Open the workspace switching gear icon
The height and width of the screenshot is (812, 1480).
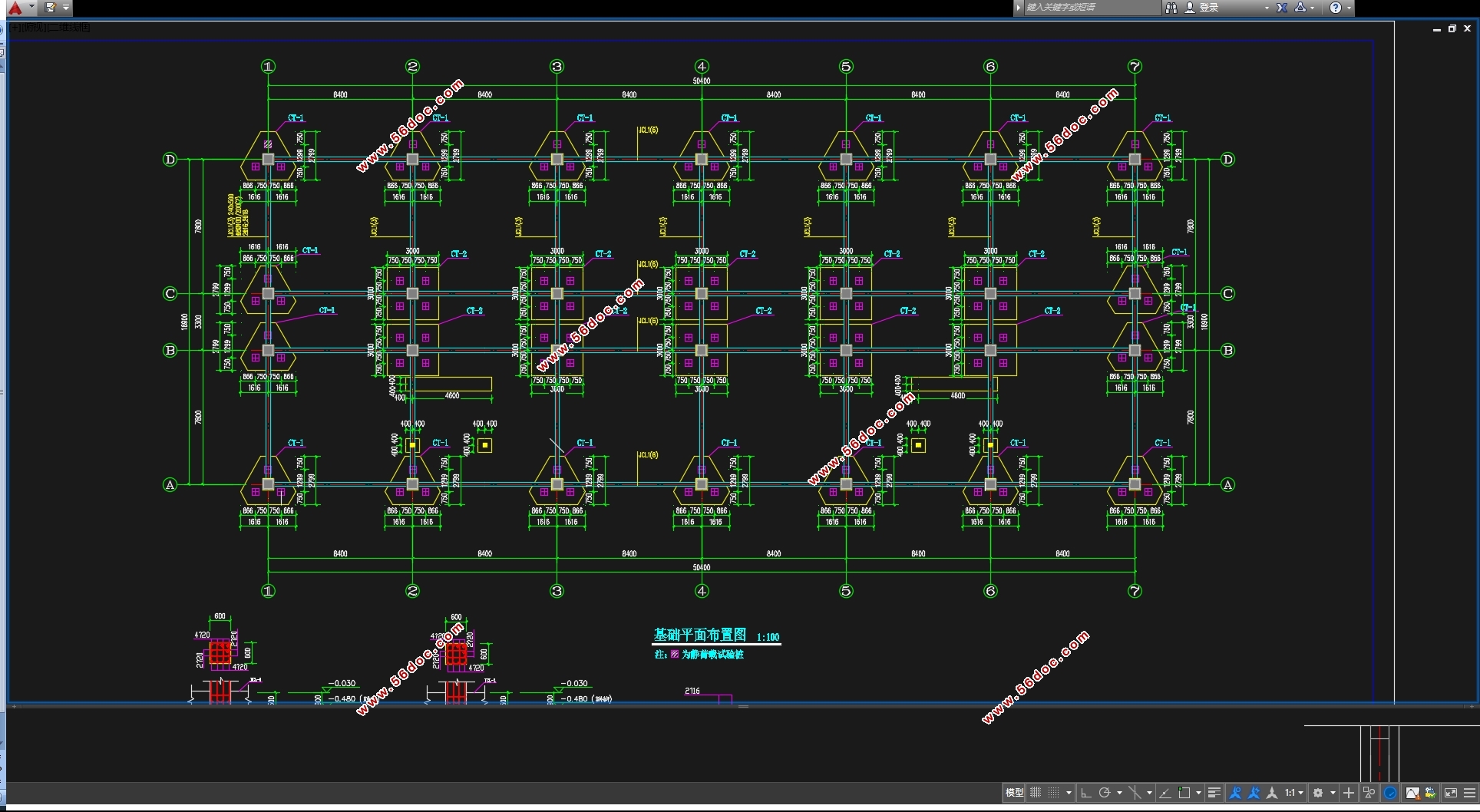1318,793
